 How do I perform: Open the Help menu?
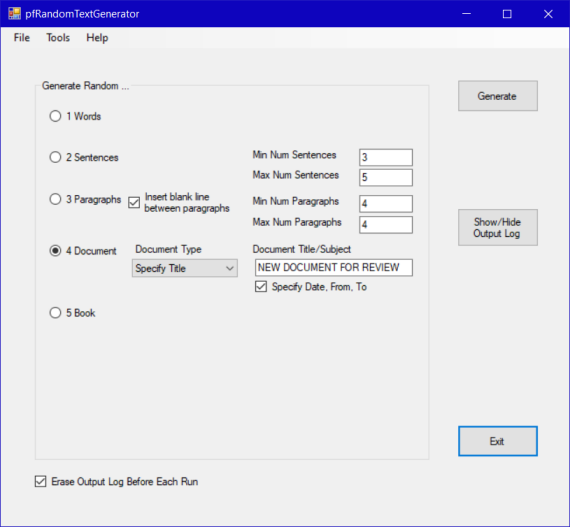tap(97, 37)
